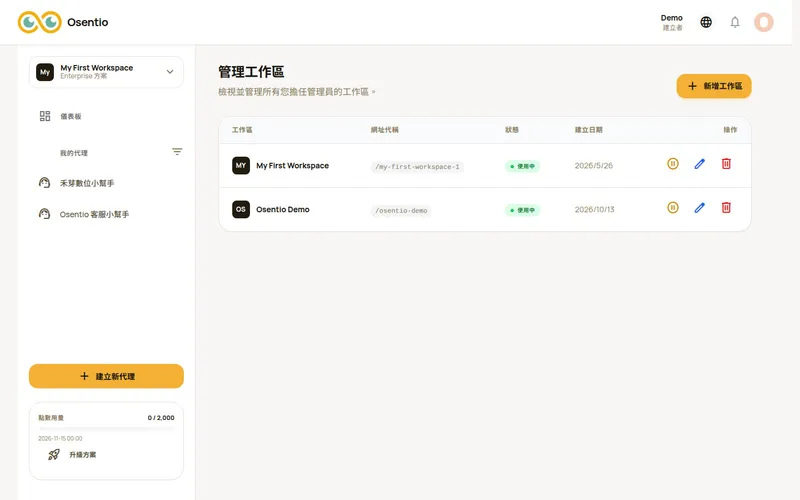Click the 新增工作區 button

[714, 86]
